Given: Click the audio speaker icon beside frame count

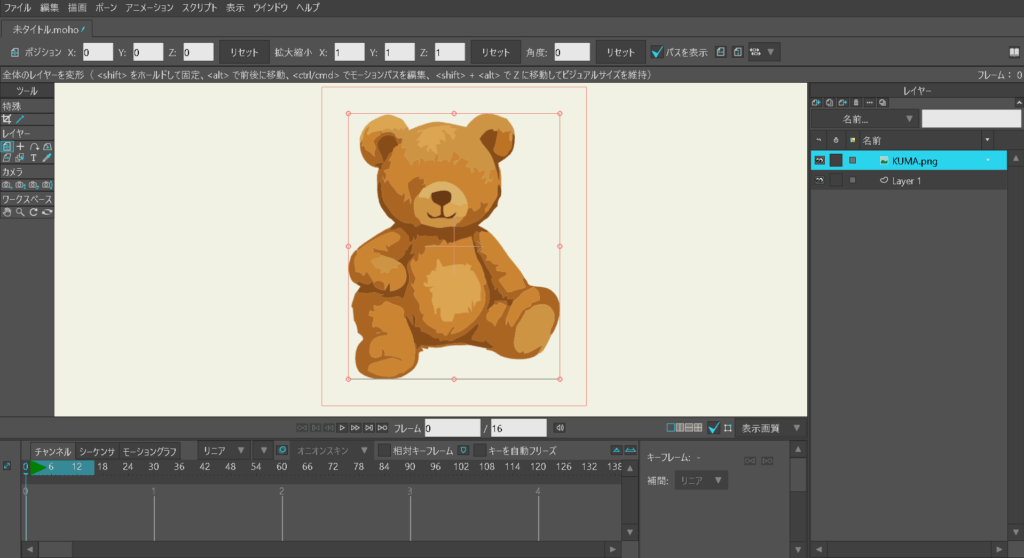Looking at the screenshot, I should click(x=560, y=428).
